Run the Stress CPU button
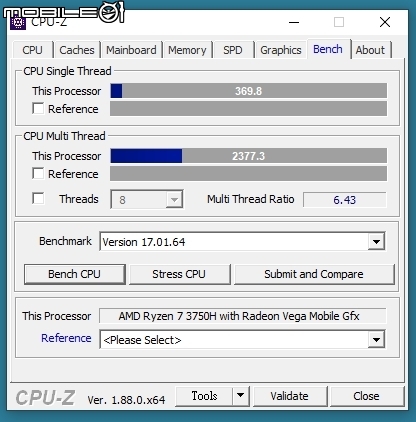The image size is (416, 422). [179, 274]
